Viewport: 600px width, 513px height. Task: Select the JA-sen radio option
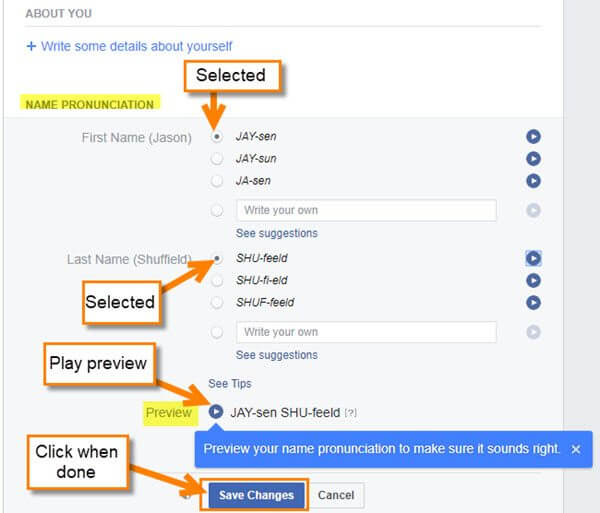(x=217, y=181)
